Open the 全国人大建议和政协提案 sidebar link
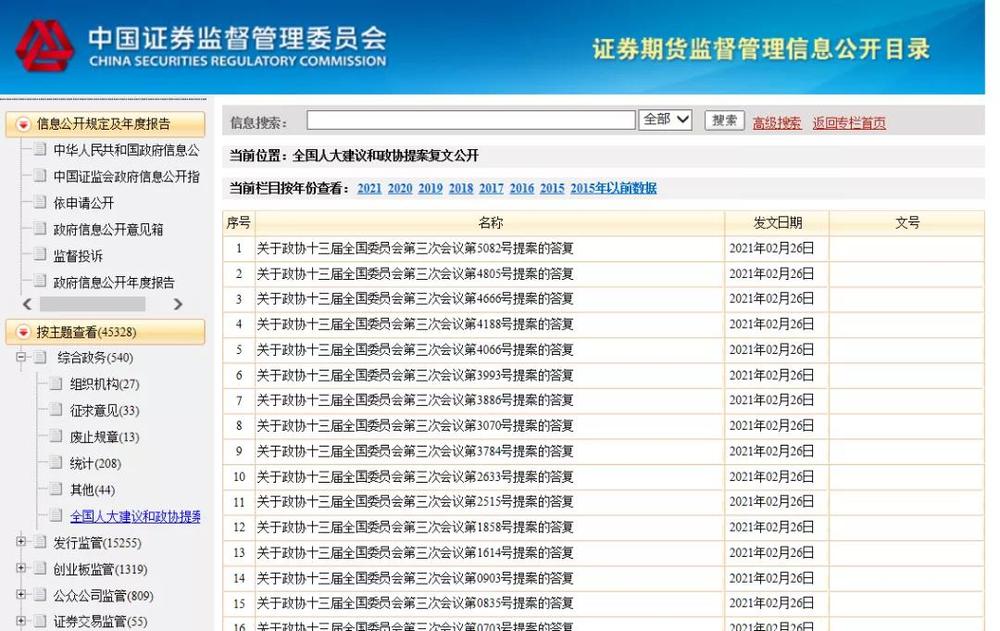The image size is (1000, 631). coord(135,516)
